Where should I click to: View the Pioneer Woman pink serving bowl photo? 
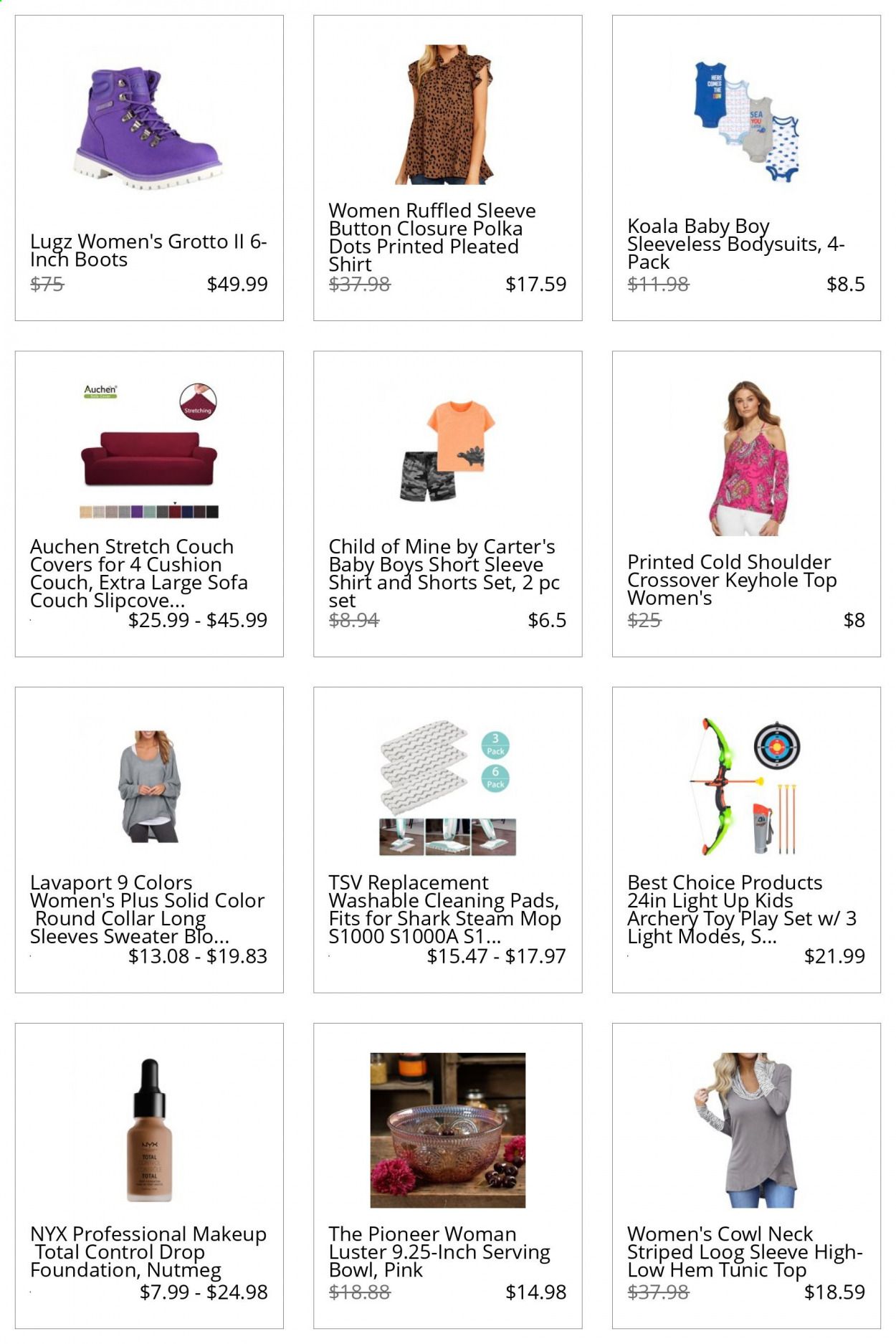tap(447, 1130)
